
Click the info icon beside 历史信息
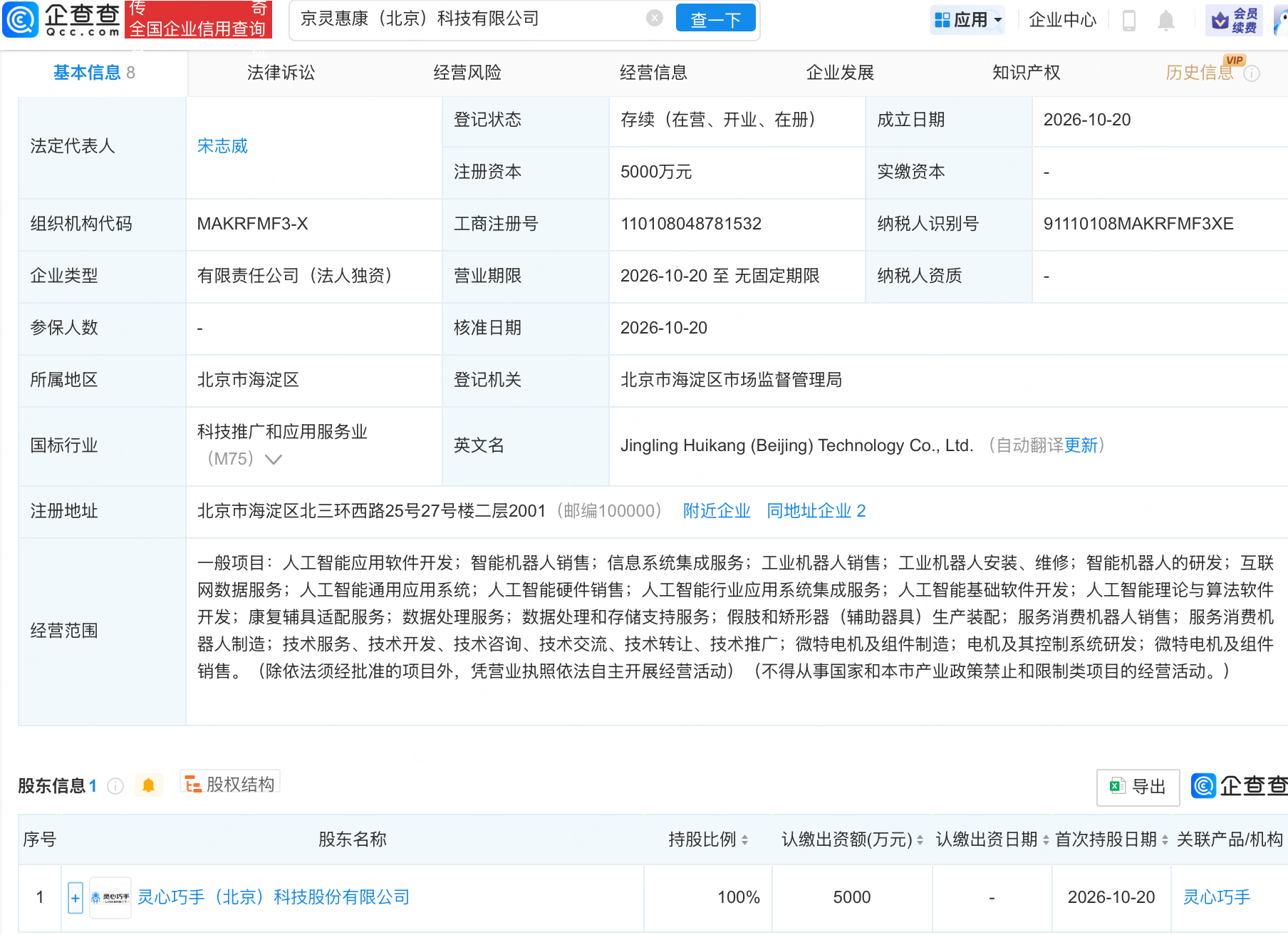coord(1252,73)
